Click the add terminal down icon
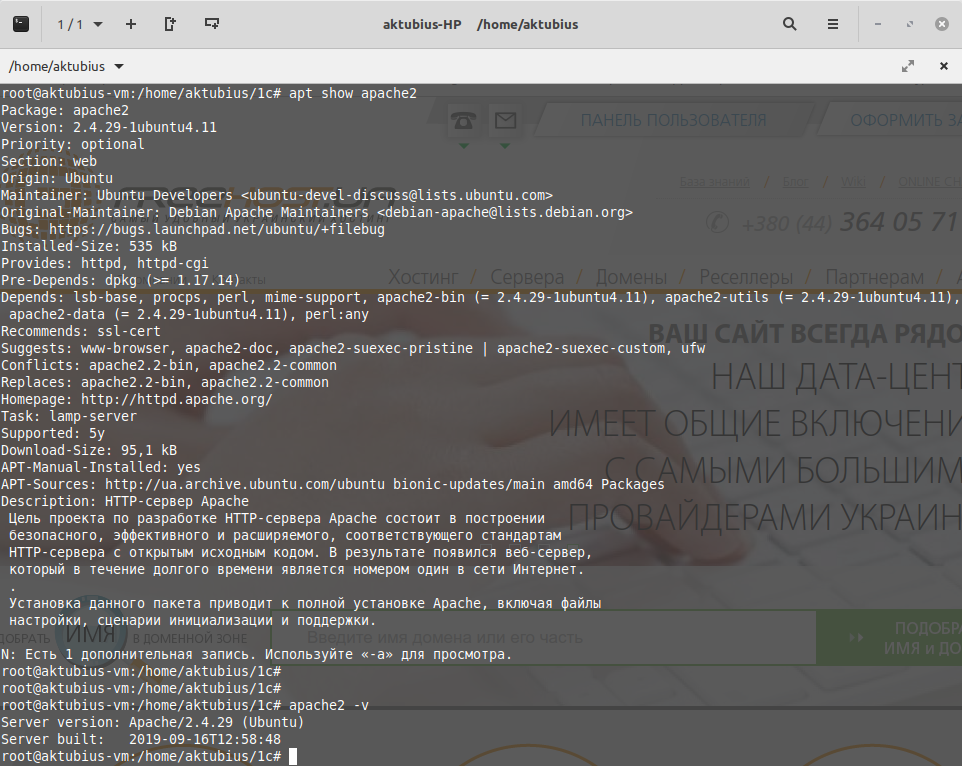Image resolution: width=962 pixels, height=766 pixels. (211, 23)
